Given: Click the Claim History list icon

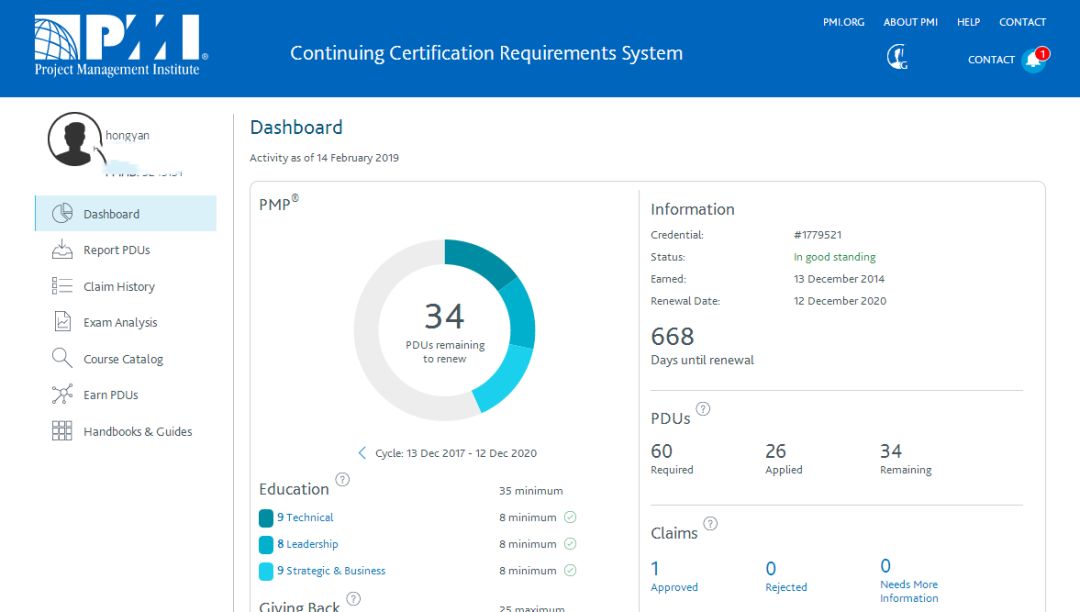Looking at the screenshot, I should (x=62, y=286).
